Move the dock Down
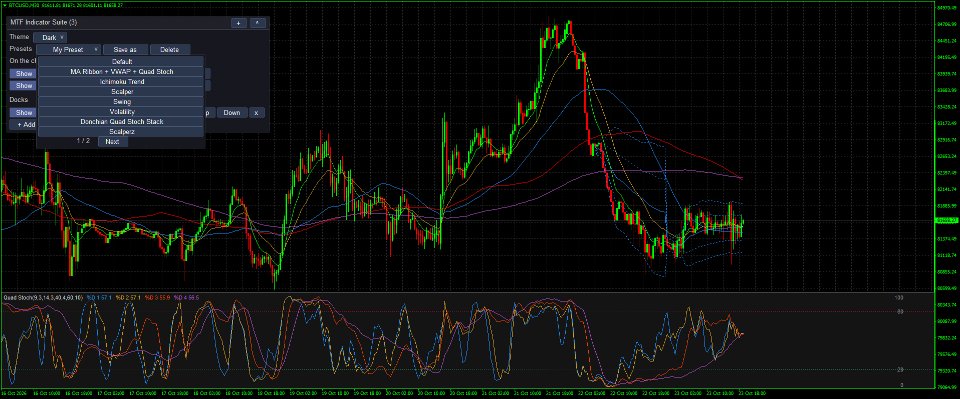 pyautogui.click(x=231, y=113)
